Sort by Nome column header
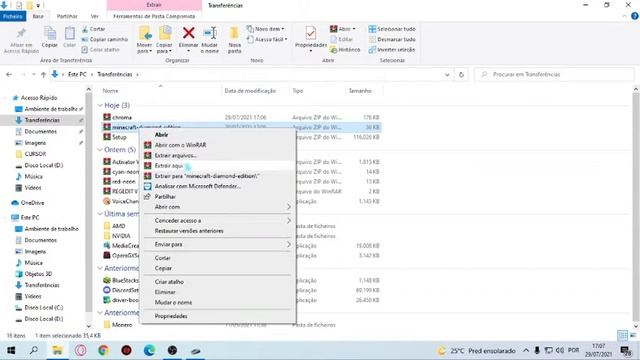 pyautogui.click(x=110, y=91)
